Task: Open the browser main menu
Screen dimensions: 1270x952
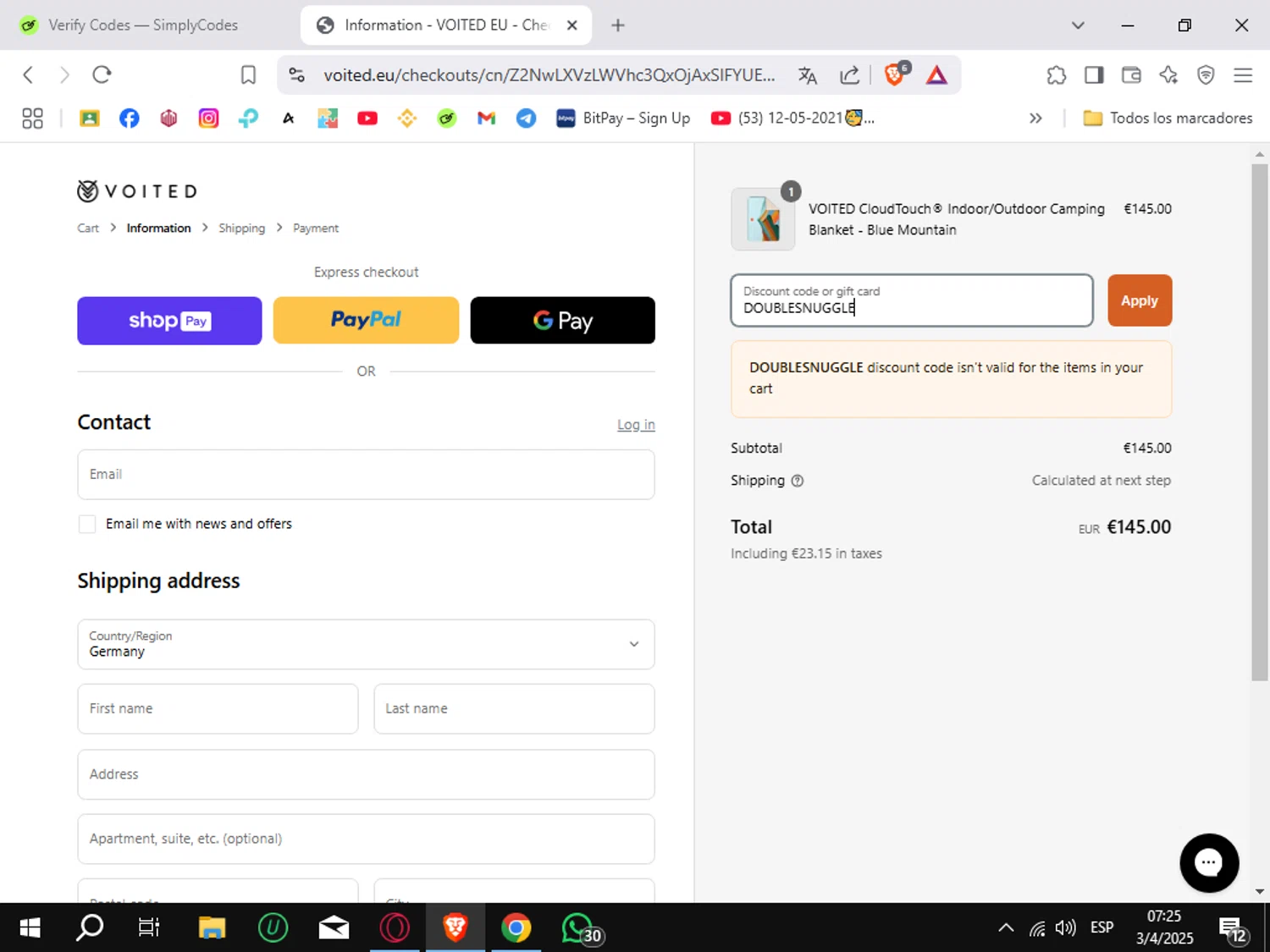Action: tap(1243, 75)
